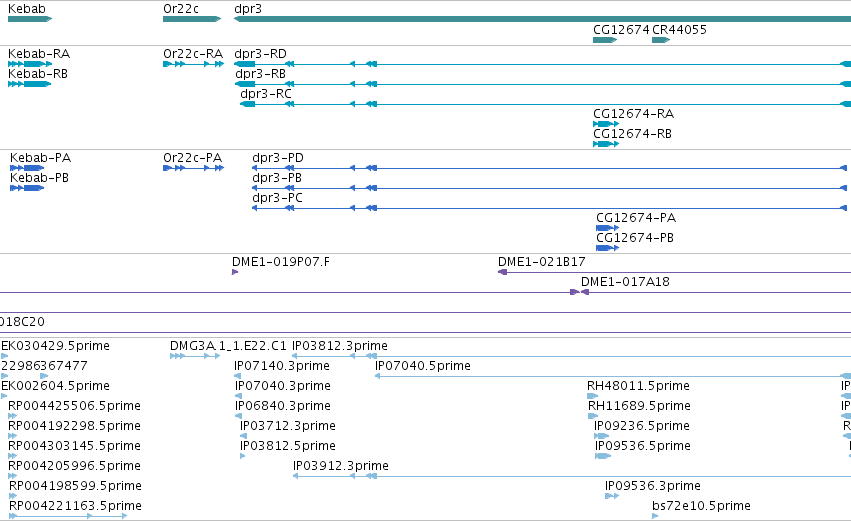Click the RP004198599.5prime EST label
This screenshot has width=851, height=521.
75,487
